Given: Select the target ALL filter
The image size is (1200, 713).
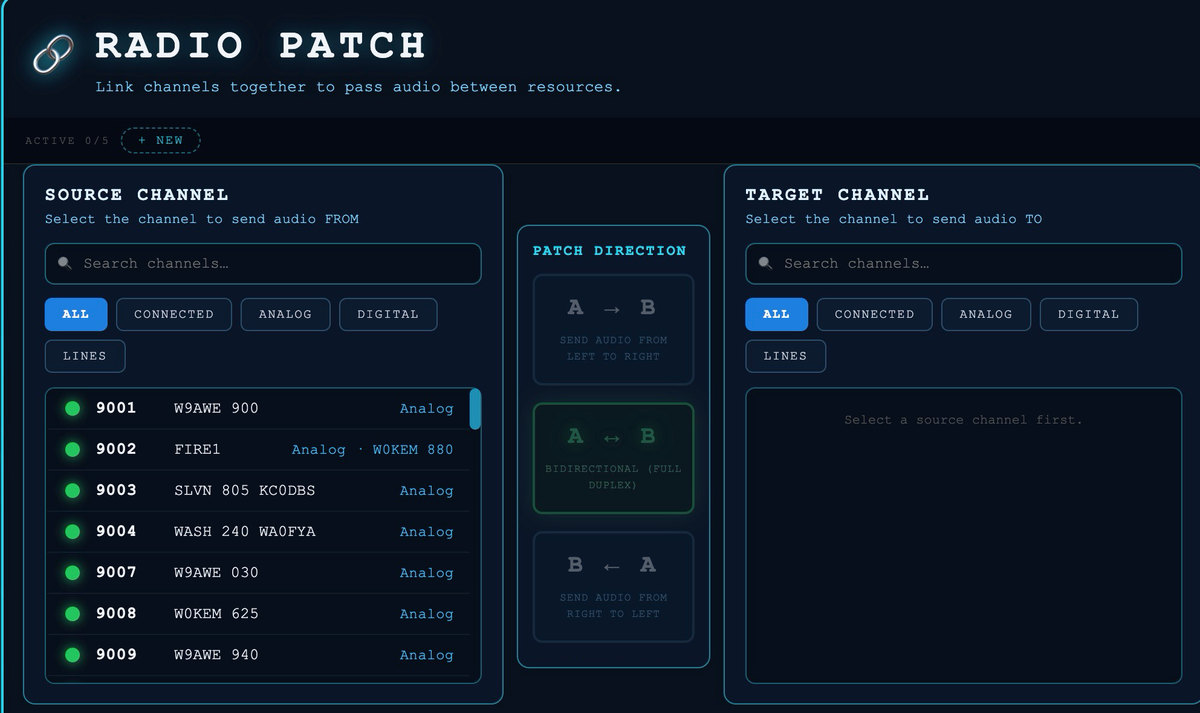Looking at the screenshot, I should click(777, 314).
